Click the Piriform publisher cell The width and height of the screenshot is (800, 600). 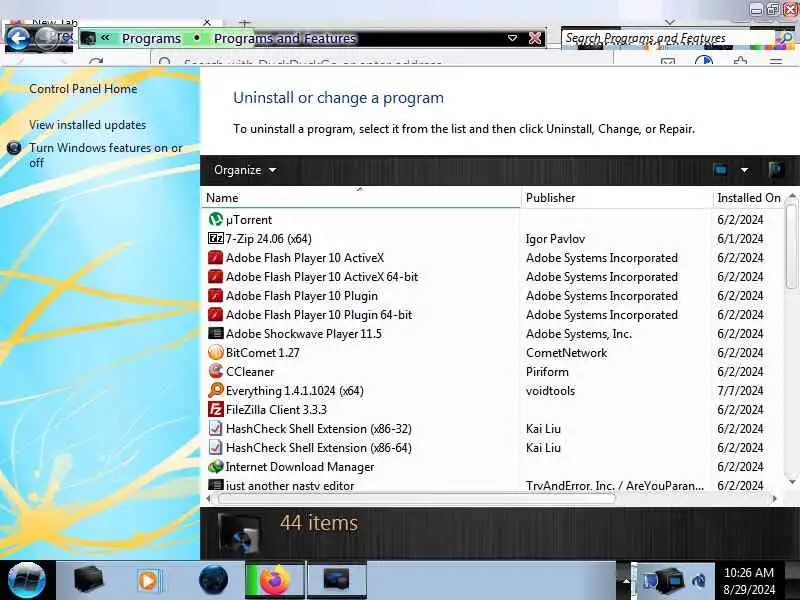click(547, 372)
